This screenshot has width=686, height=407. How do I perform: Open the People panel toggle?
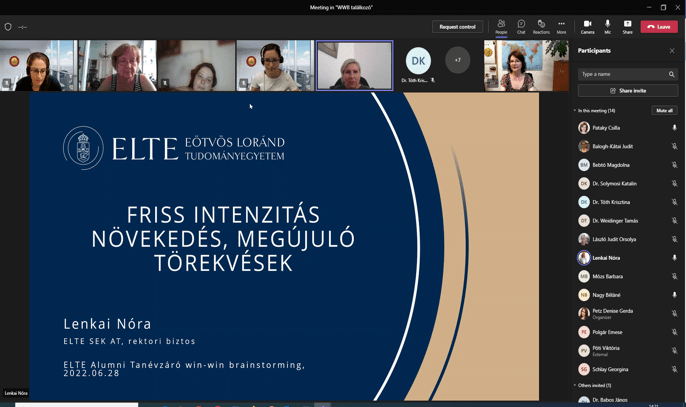click(501, 26)
